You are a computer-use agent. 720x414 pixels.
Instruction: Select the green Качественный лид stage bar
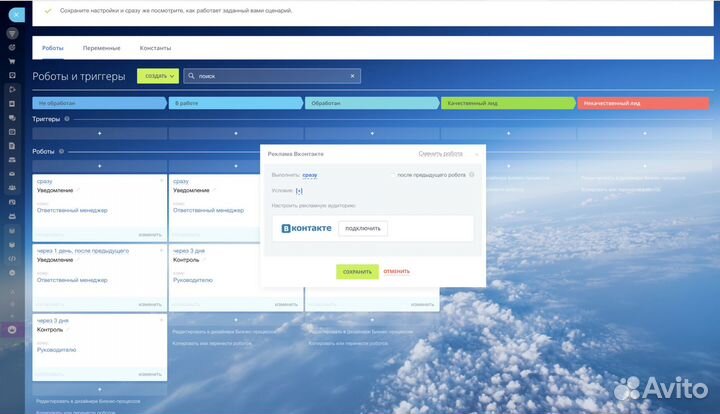pos(508,103)
